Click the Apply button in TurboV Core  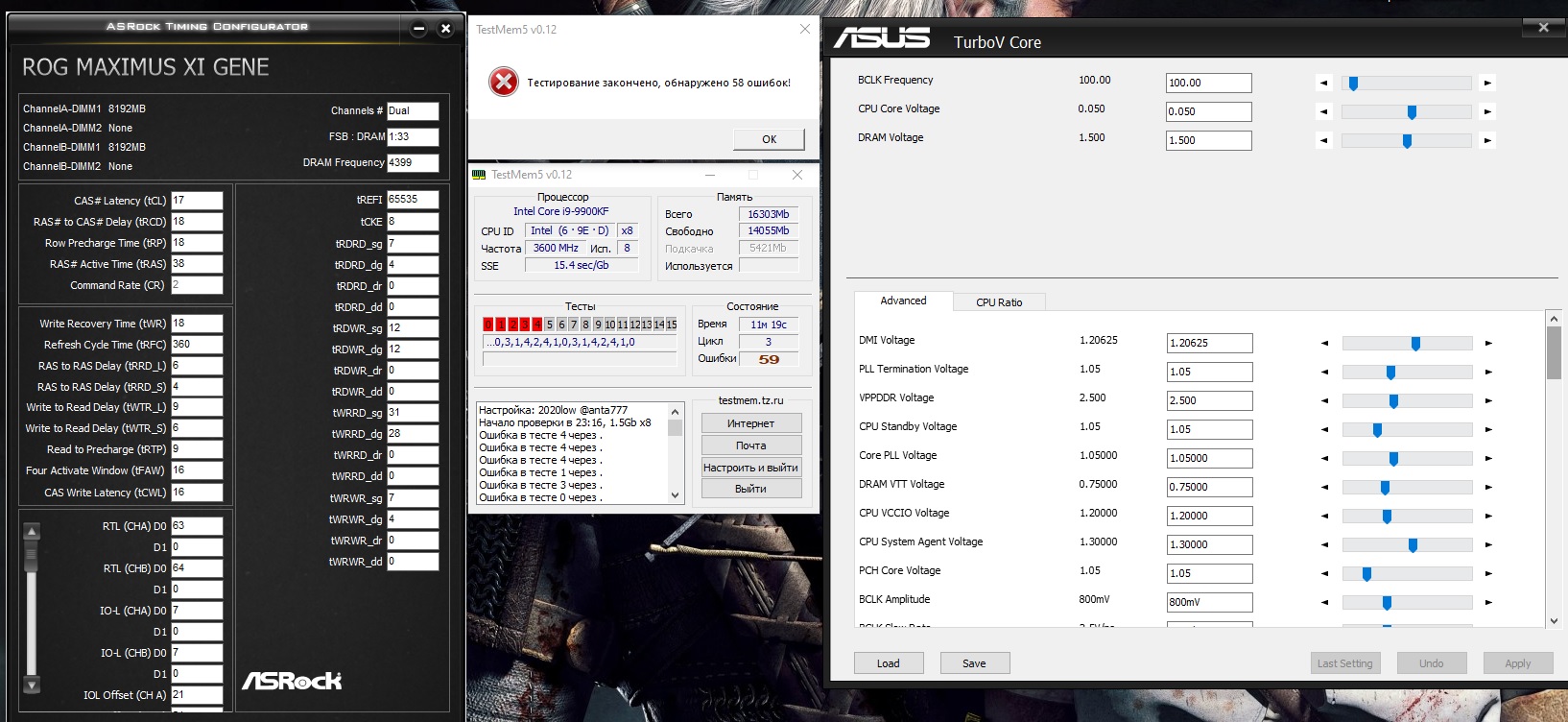(1518, 663)
